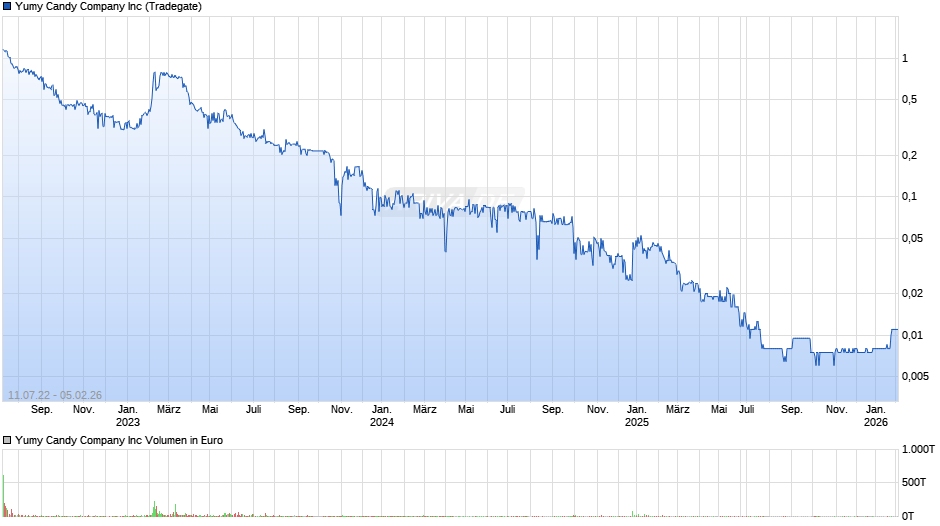This screenshot has height=526, width=940.
Task: Click the '2024' year label on the time axis
Action: tap(382, 422)
